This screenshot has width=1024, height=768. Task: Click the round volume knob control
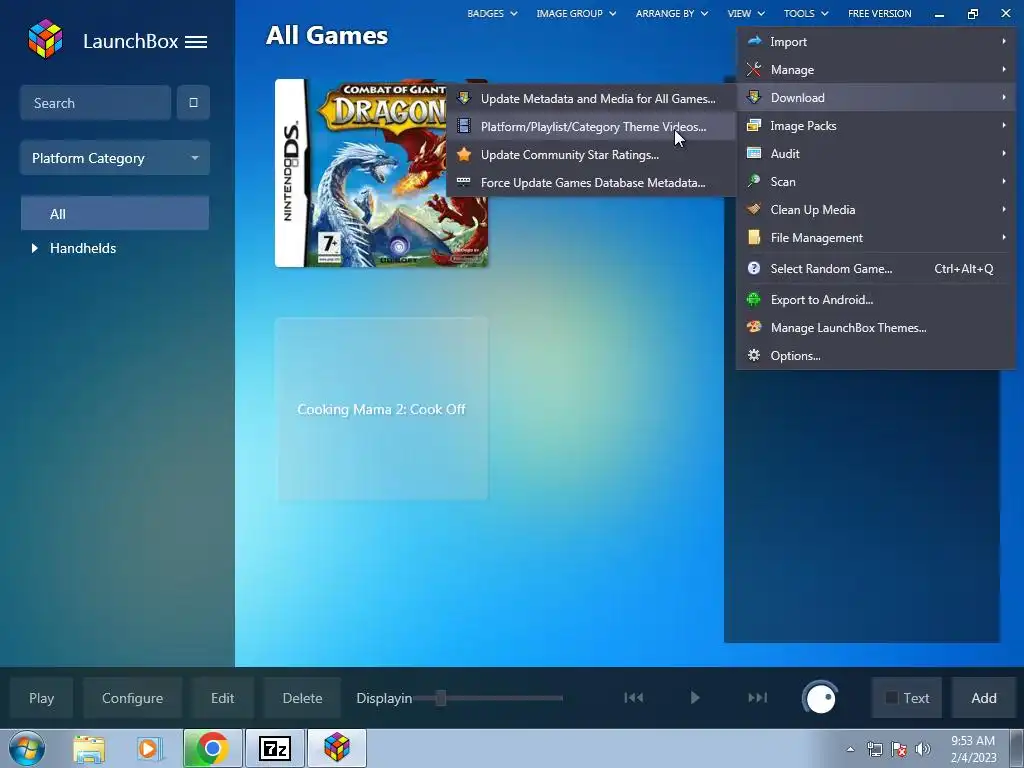click(820, 698)
